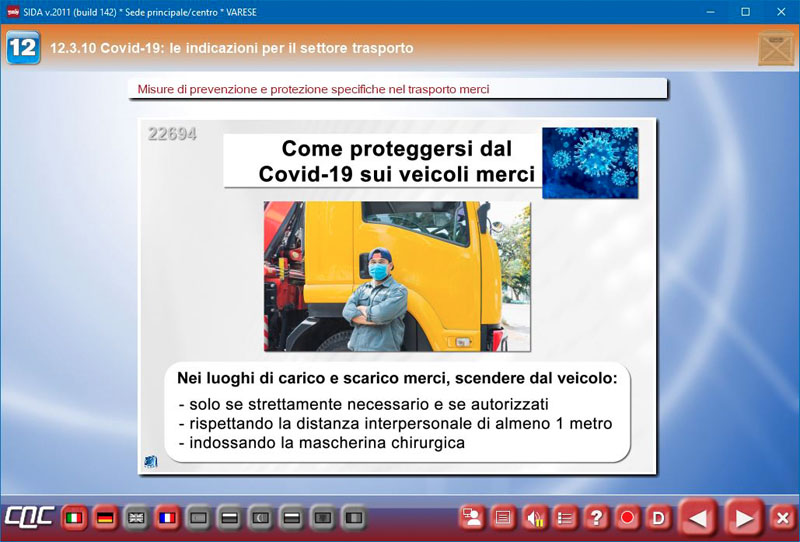The image size is (800, 542).
Task: Open the instructor and screen icon button
Action: pos(471,518)
